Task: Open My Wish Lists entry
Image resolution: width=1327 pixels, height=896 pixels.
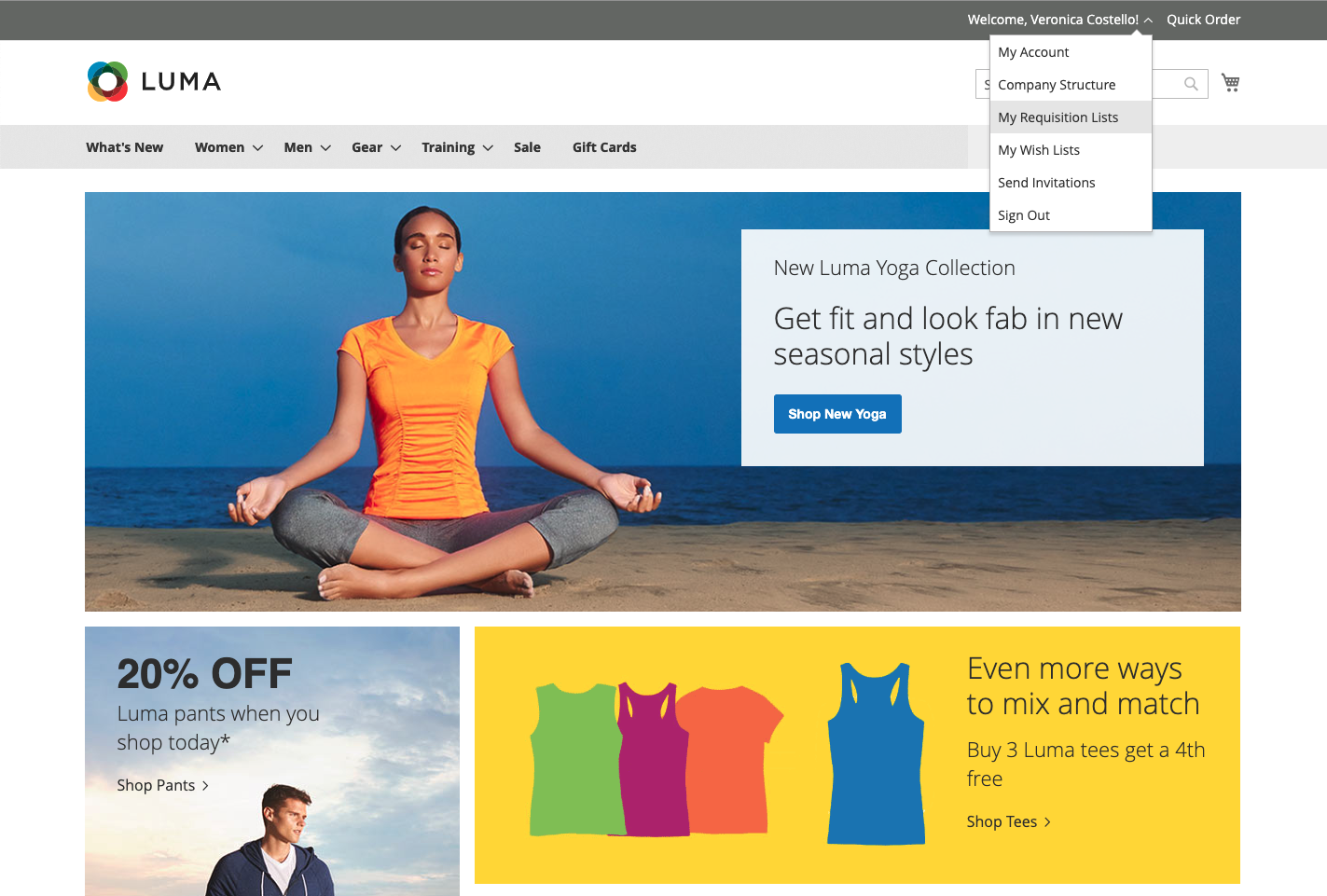Action: (1071, 150)
